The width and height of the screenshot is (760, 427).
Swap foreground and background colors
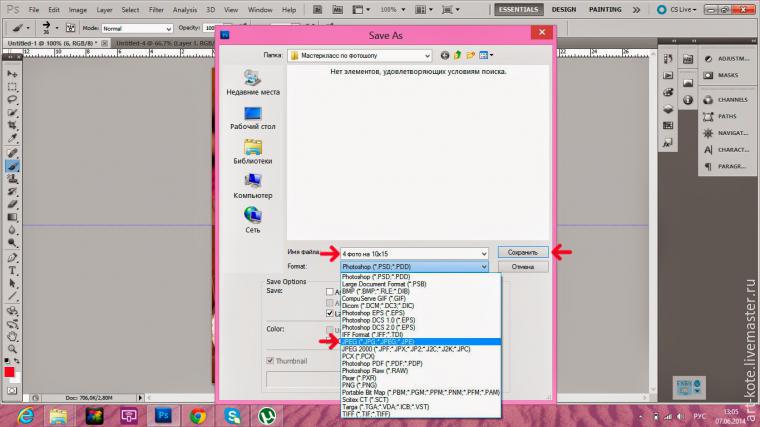(x=16, y=361)
